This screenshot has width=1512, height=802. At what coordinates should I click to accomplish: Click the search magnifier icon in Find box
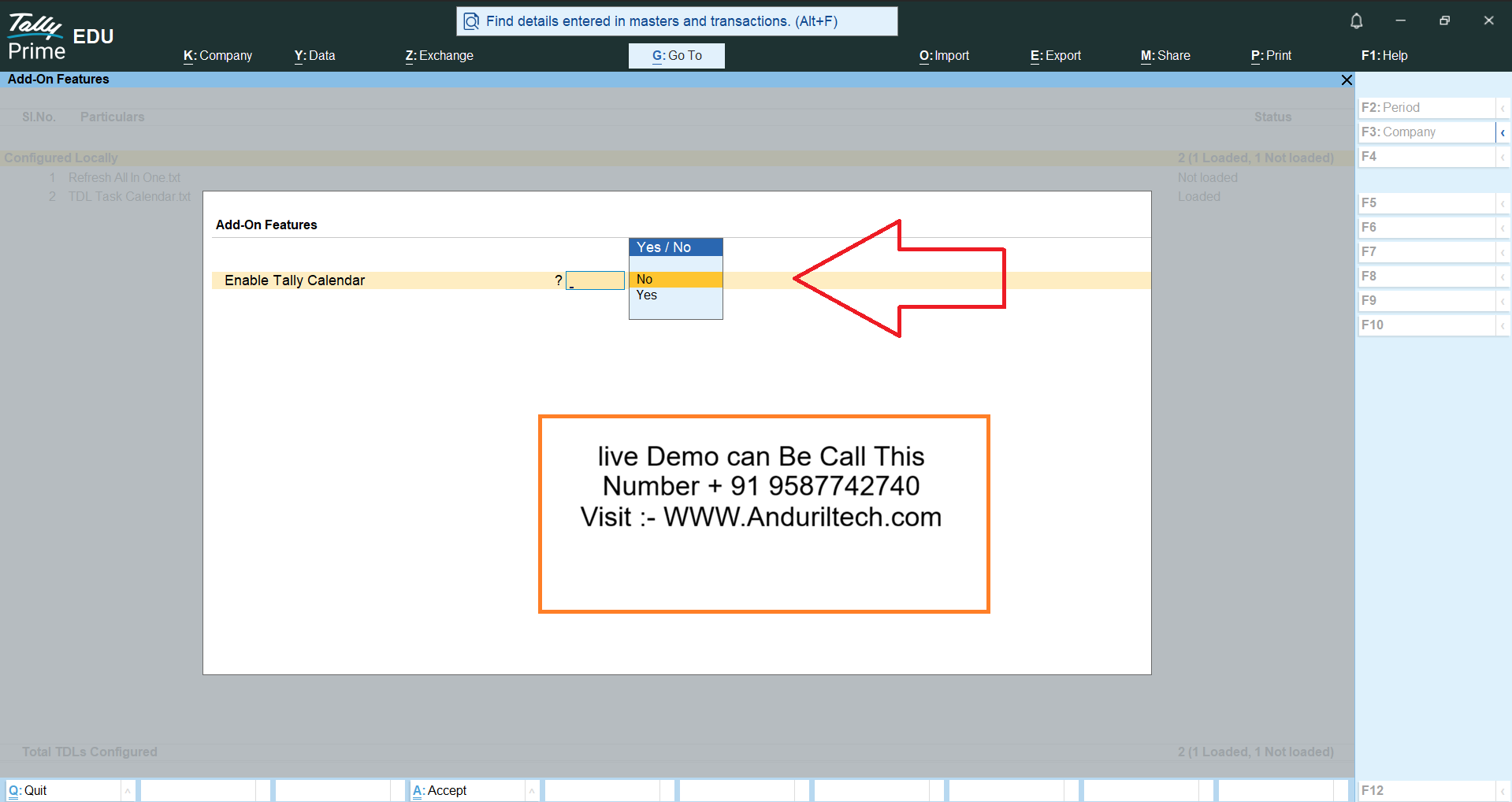[x=471, y=21]
